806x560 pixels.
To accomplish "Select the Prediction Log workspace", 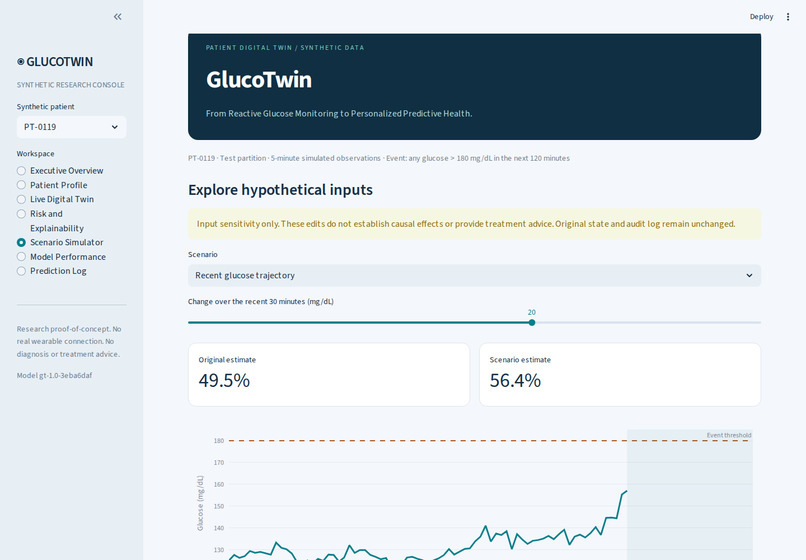I will point(52,271).
